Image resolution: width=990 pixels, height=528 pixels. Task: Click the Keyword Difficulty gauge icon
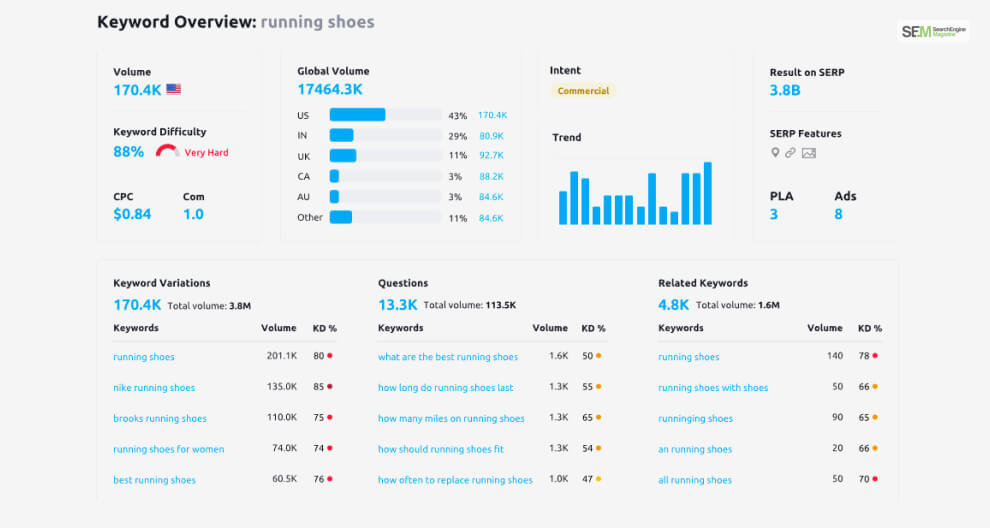[167, 151]
